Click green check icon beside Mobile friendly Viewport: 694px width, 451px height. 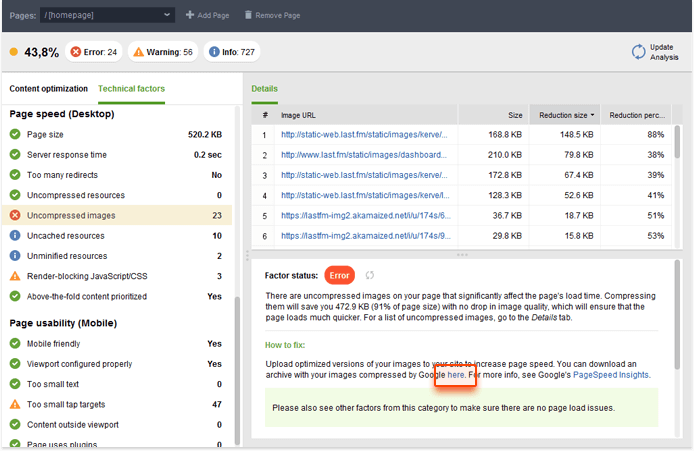15,344
